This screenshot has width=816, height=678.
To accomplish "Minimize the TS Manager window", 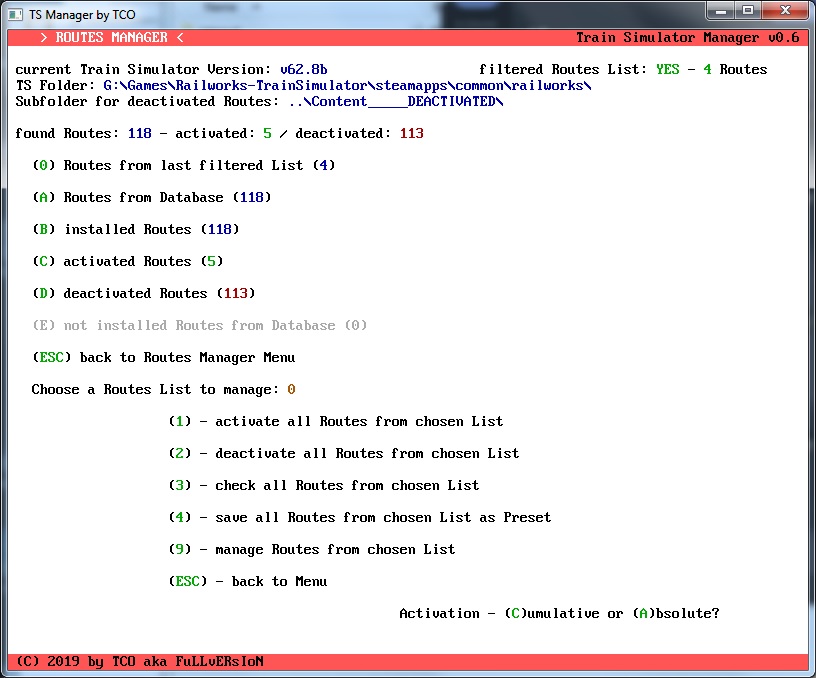I will pos(721,10).
